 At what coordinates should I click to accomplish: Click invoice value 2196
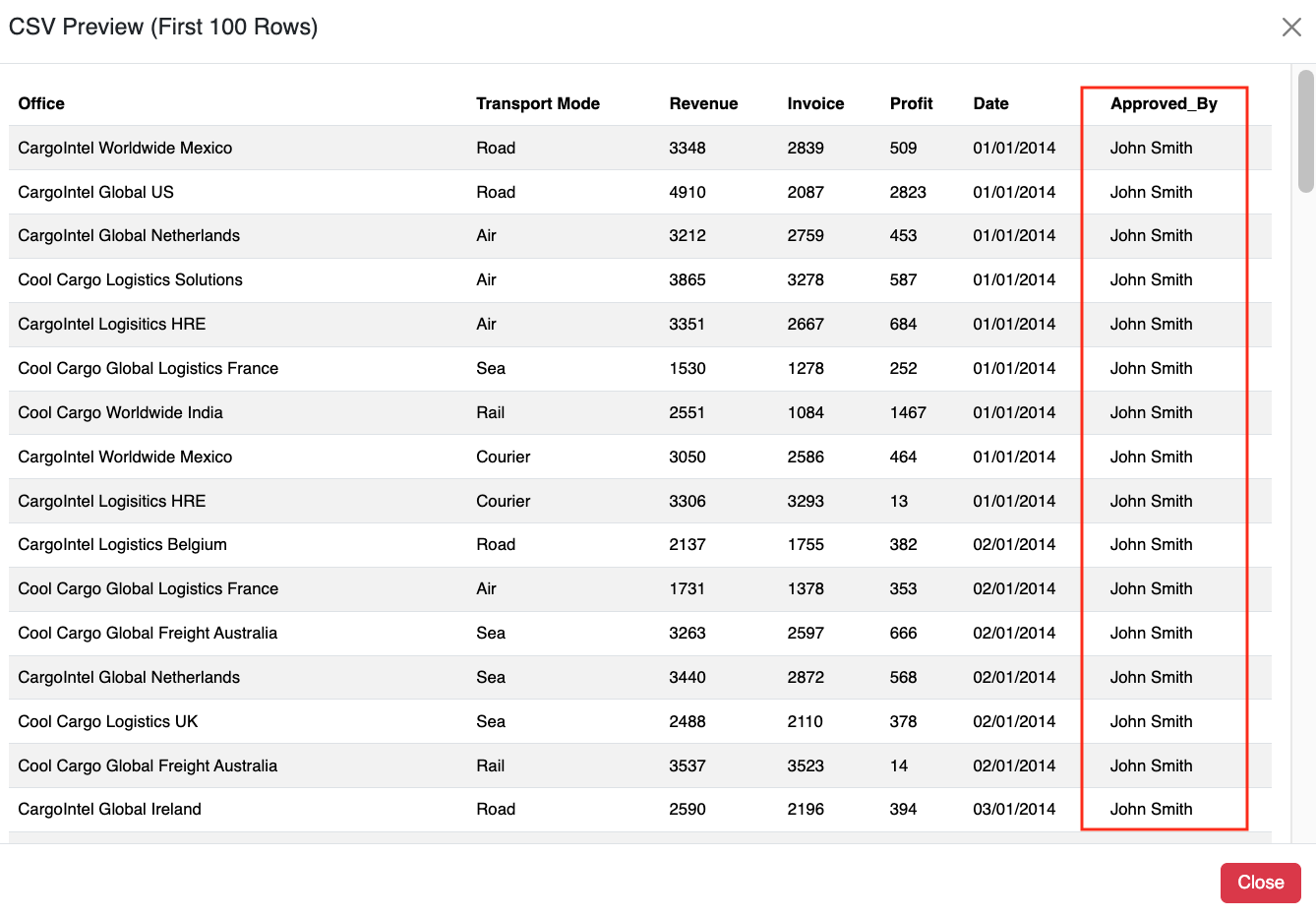tap(806, 809)
